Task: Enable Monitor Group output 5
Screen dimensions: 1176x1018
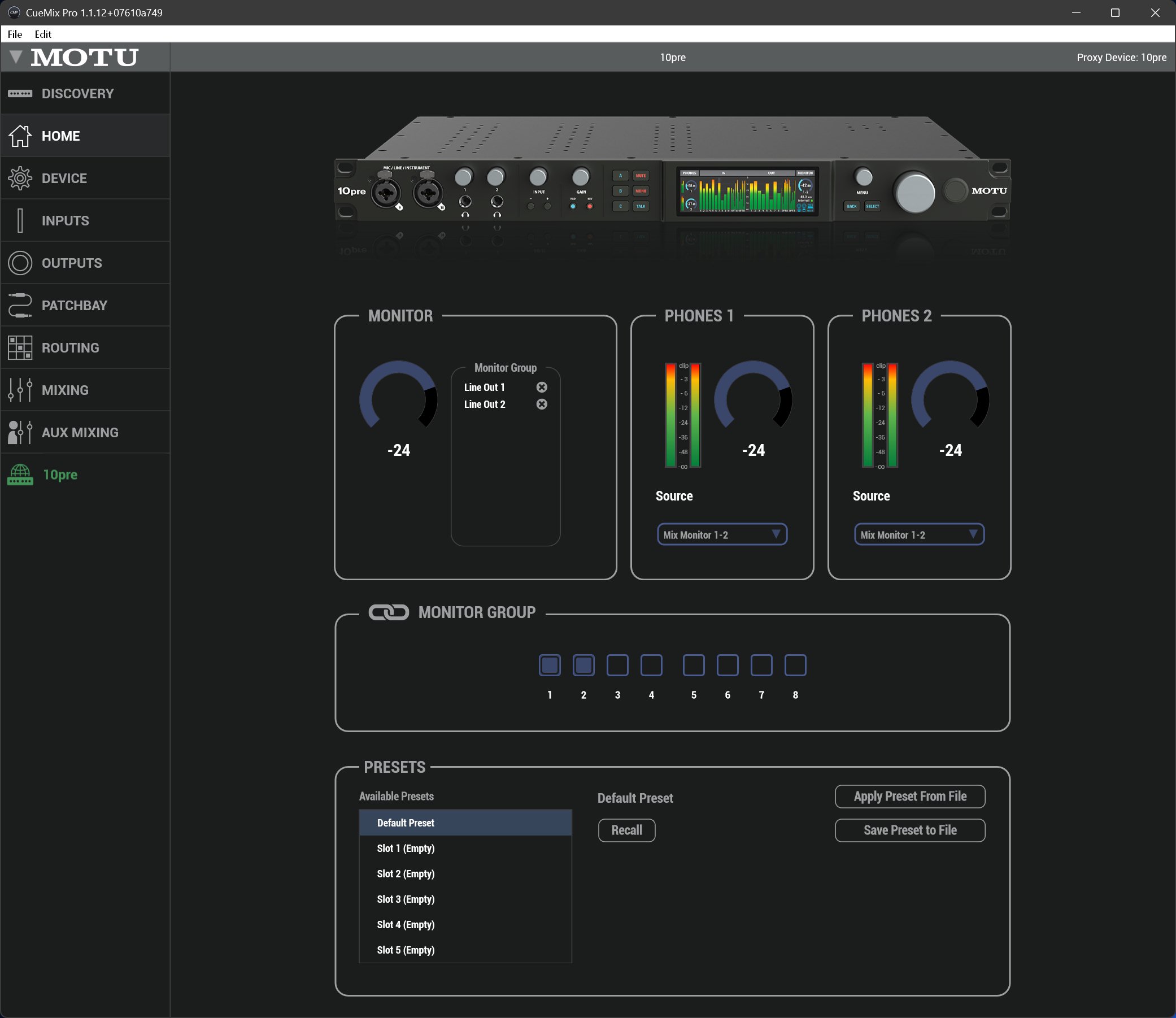Action: [694, 665]
